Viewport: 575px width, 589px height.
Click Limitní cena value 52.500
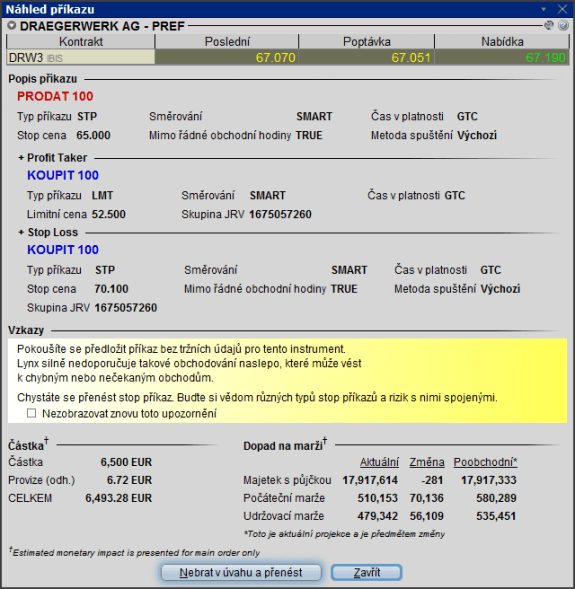[x=109, y=214]
